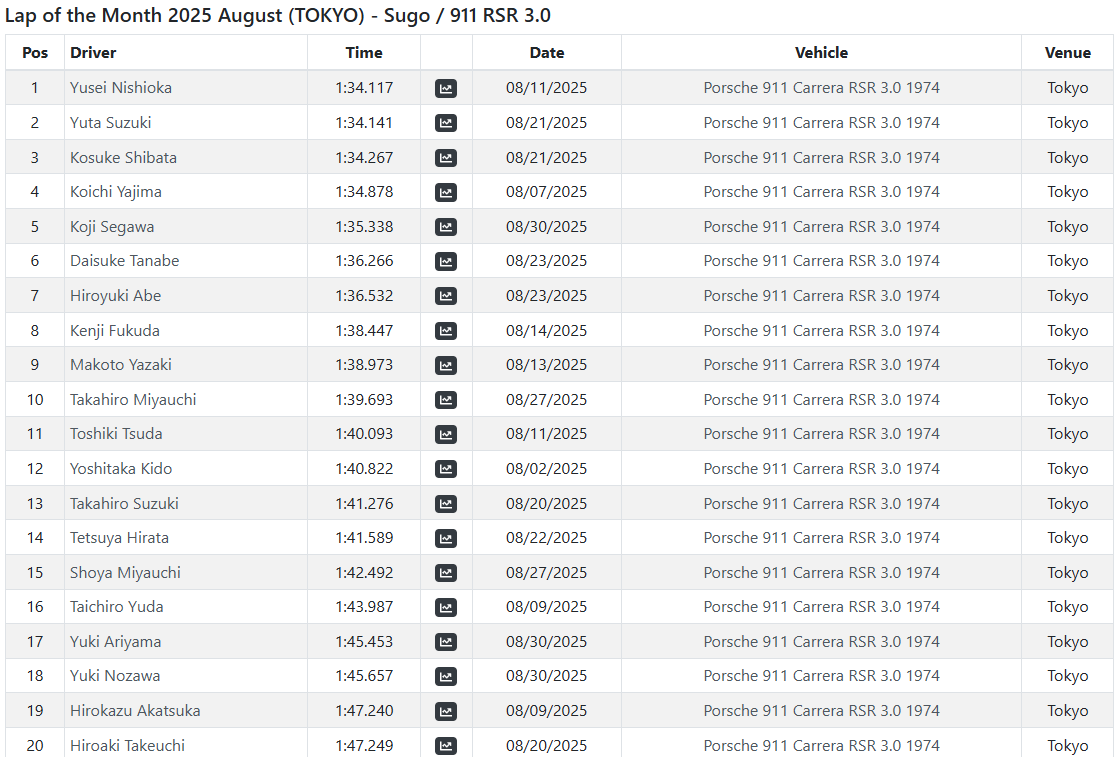Select driver name Takahiro Miyauchi
The image size is (1117, 757).
(133, 400)
